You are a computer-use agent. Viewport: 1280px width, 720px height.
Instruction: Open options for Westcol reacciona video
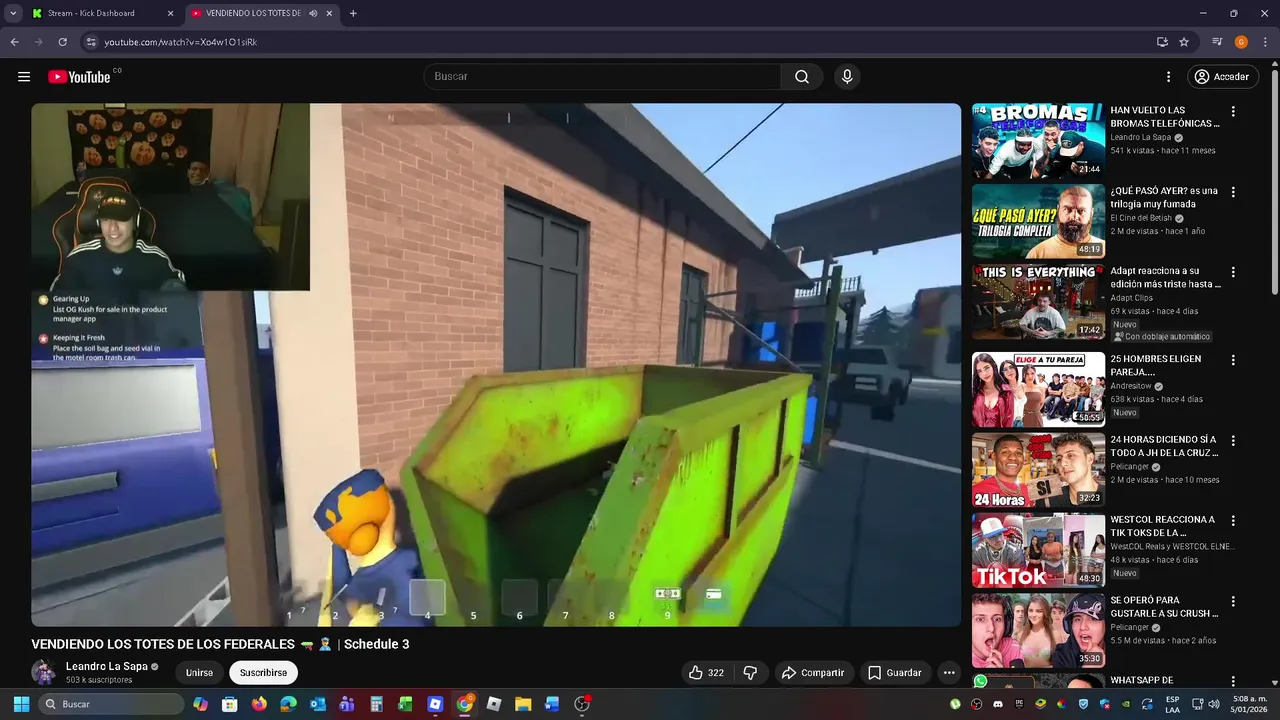tap(1233, 521)
